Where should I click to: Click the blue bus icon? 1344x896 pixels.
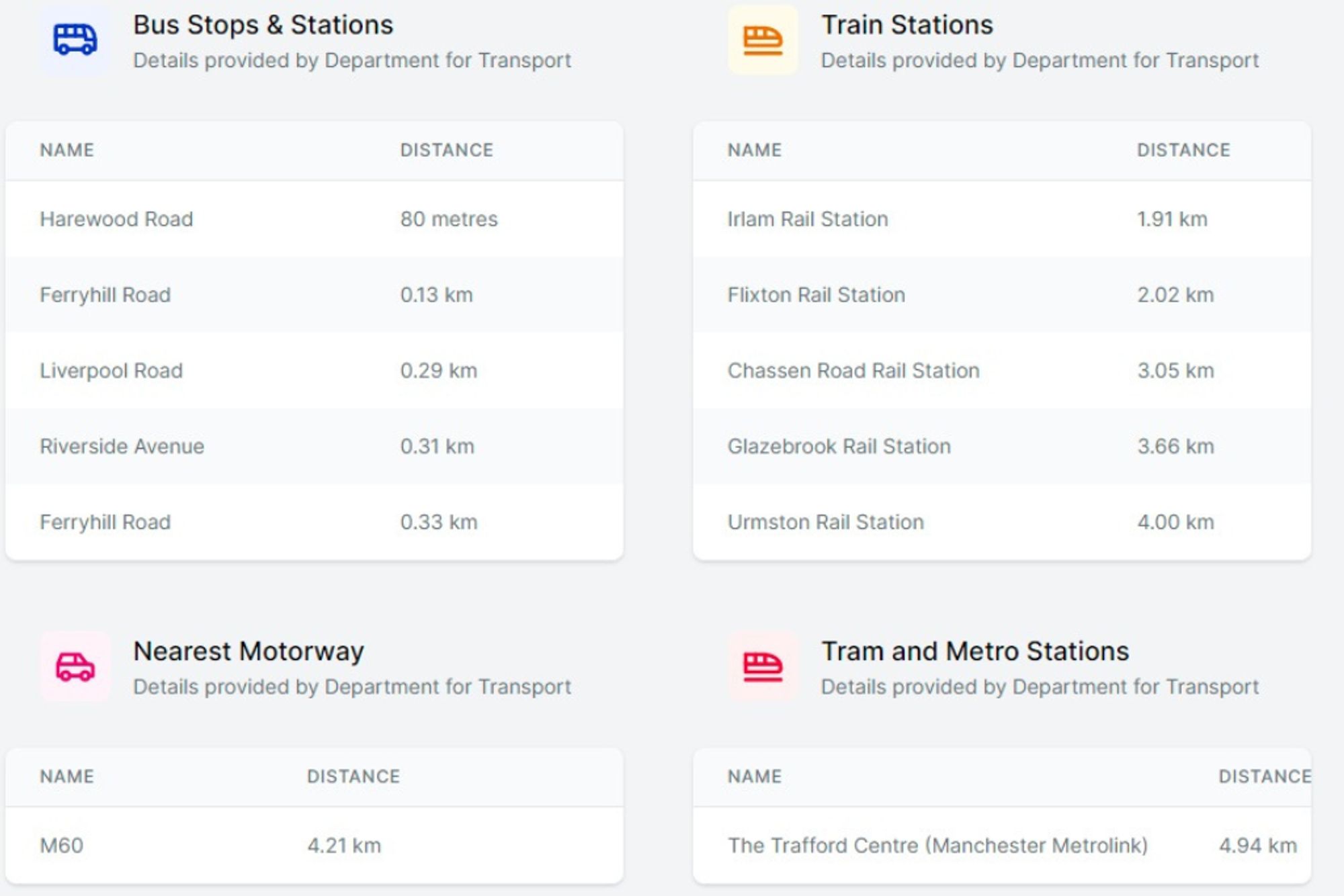click(x=75, y=40)
